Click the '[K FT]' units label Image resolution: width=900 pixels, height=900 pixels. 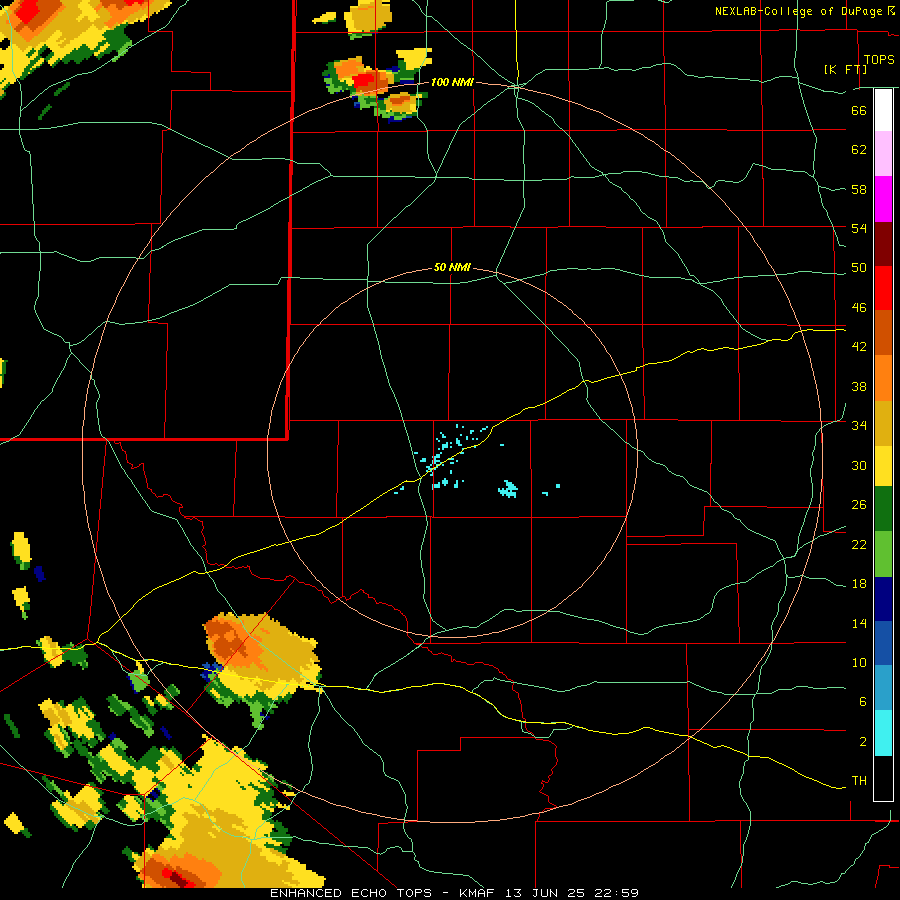point(845,69)
